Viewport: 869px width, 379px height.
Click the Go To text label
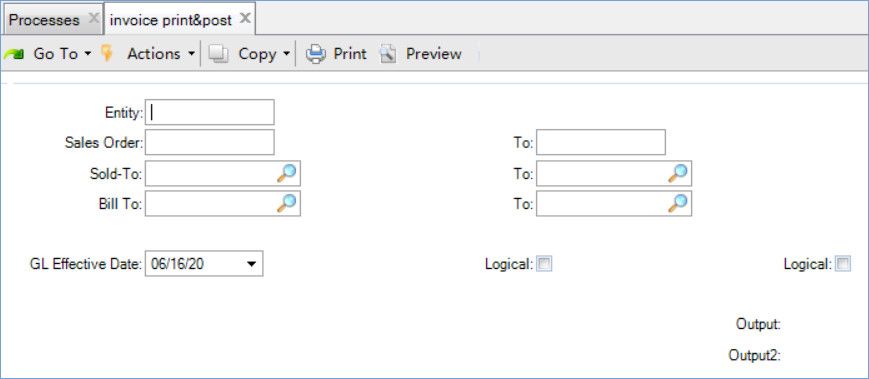coord(55,54)
